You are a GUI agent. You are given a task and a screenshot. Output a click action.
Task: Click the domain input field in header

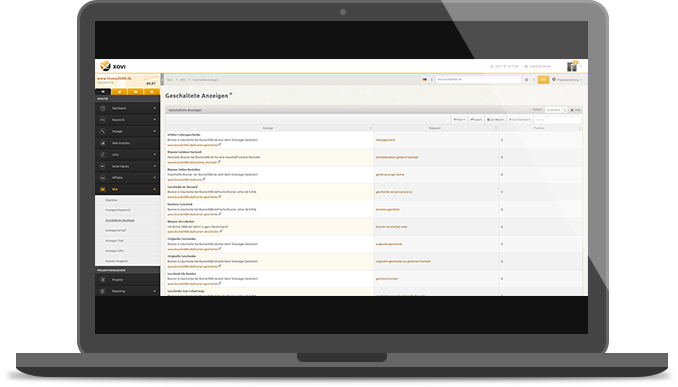478,80
